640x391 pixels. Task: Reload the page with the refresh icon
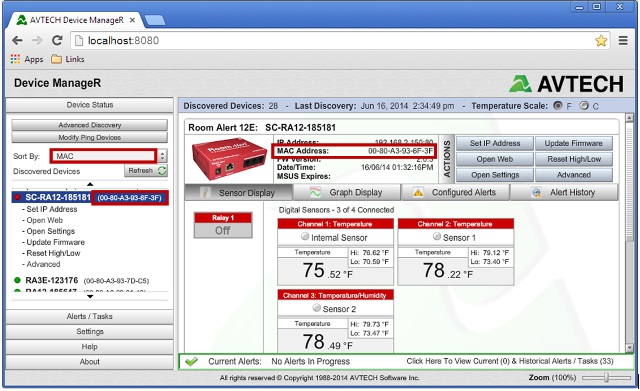[57, 40]
